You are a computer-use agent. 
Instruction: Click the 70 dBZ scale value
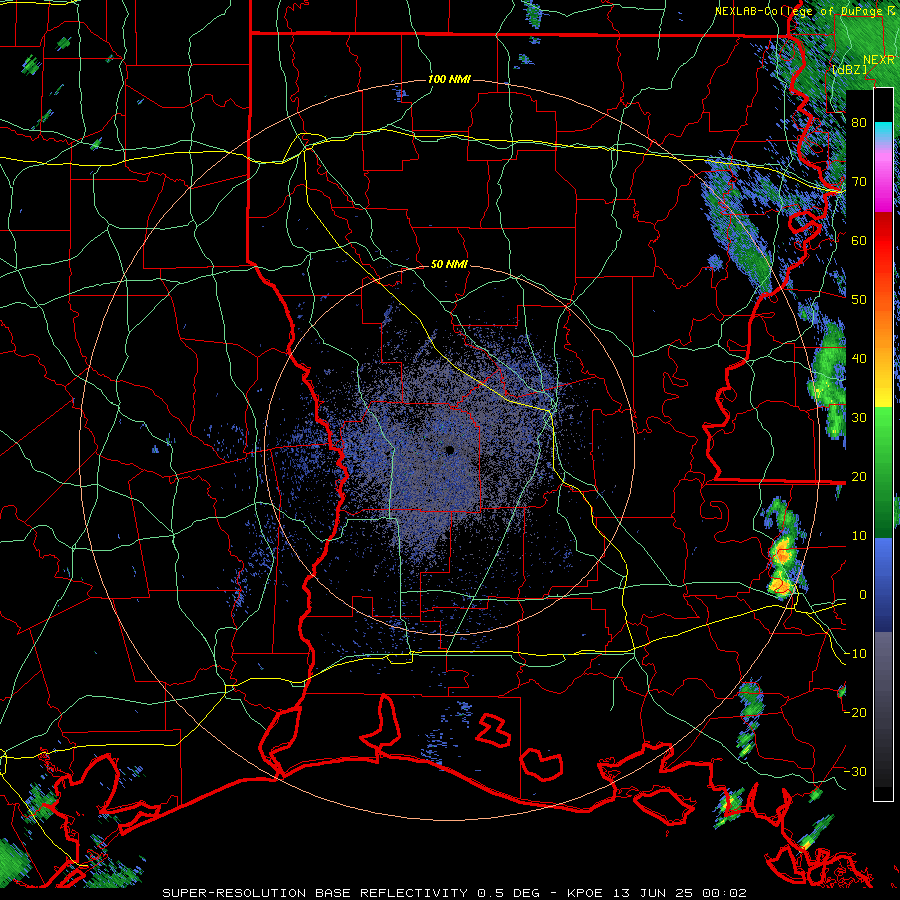[x=859, y=181]
